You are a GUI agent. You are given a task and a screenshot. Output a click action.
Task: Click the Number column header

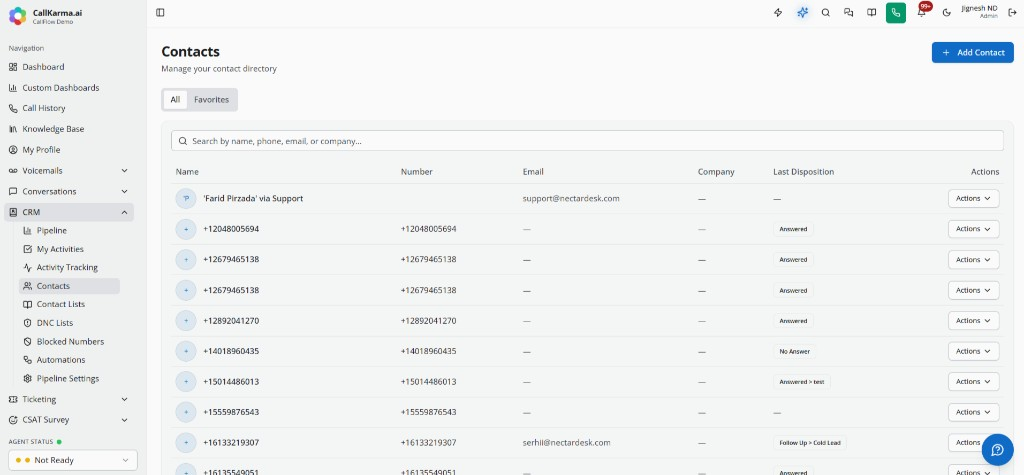(x=417, y=172)
